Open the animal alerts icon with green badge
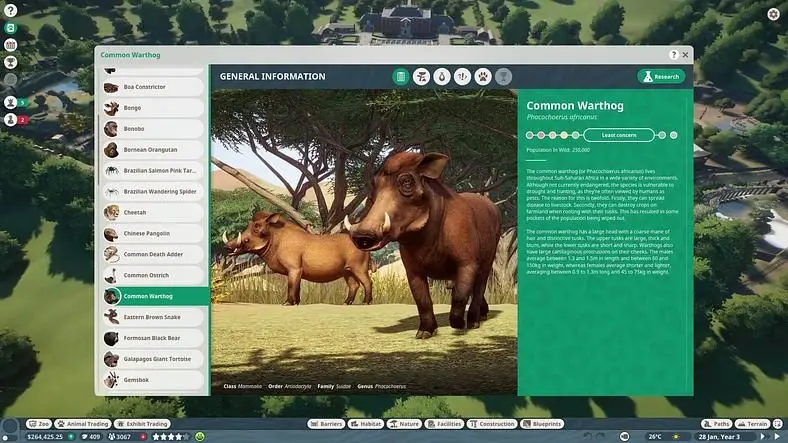This screenshot has height=443, width=788. coord(11,102)
